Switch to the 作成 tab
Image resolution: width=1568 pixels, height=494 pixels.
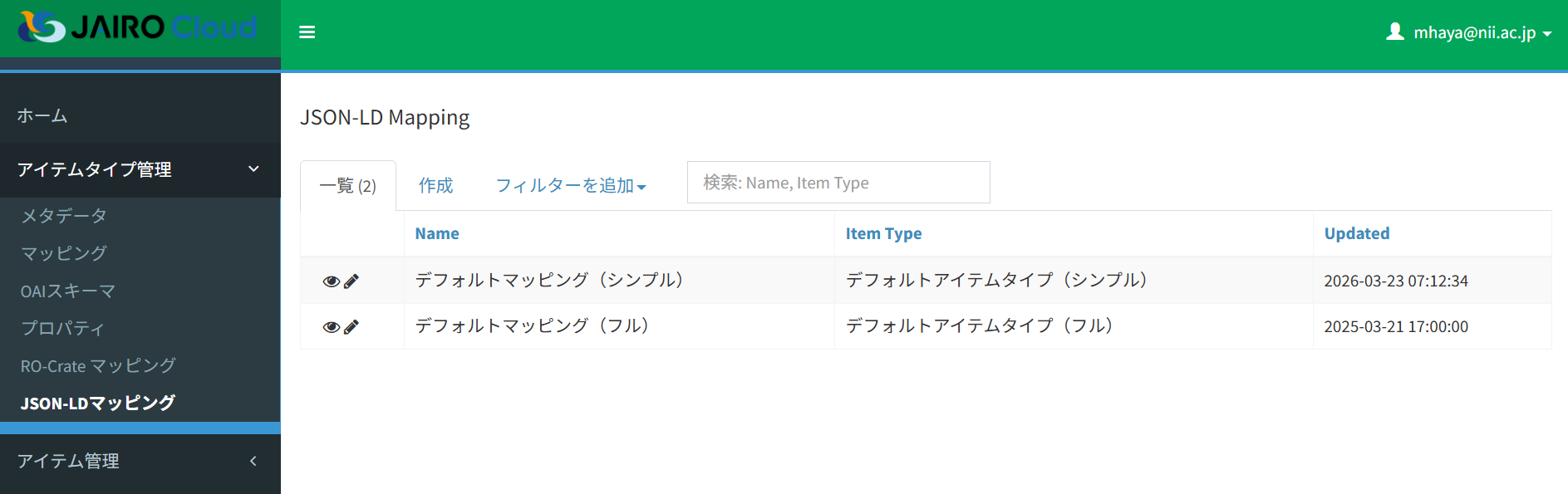pyautogui.click(x=435, y=185)
